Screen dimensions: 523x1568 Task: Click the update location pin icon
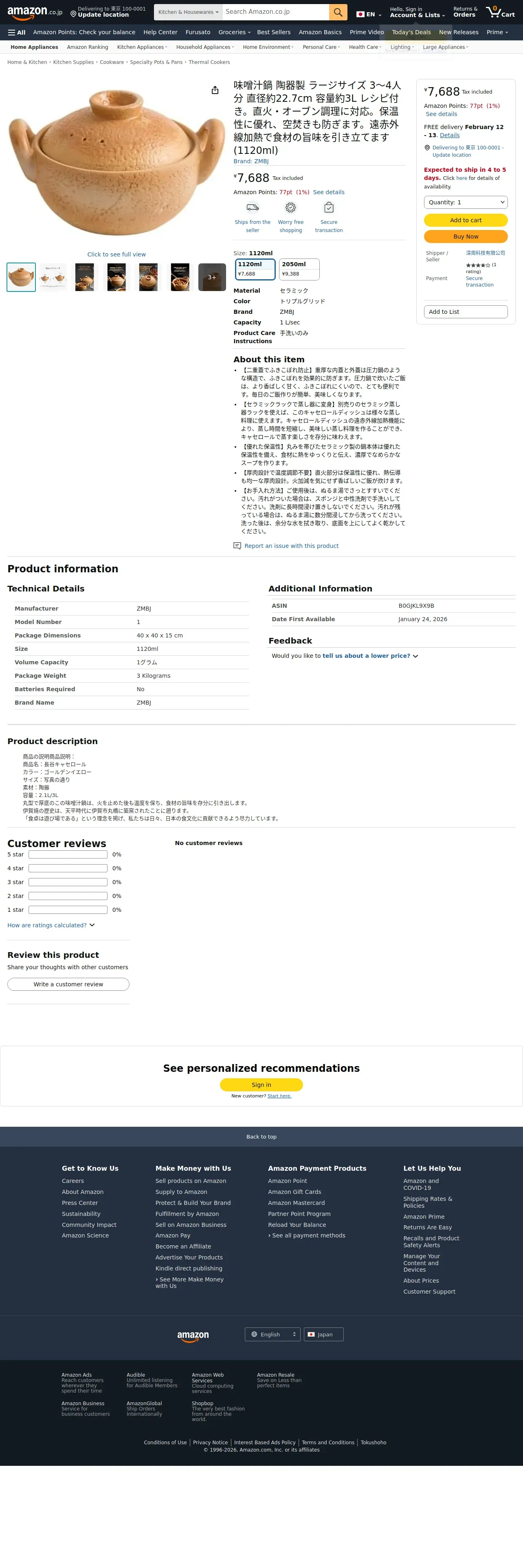point(73,13)
